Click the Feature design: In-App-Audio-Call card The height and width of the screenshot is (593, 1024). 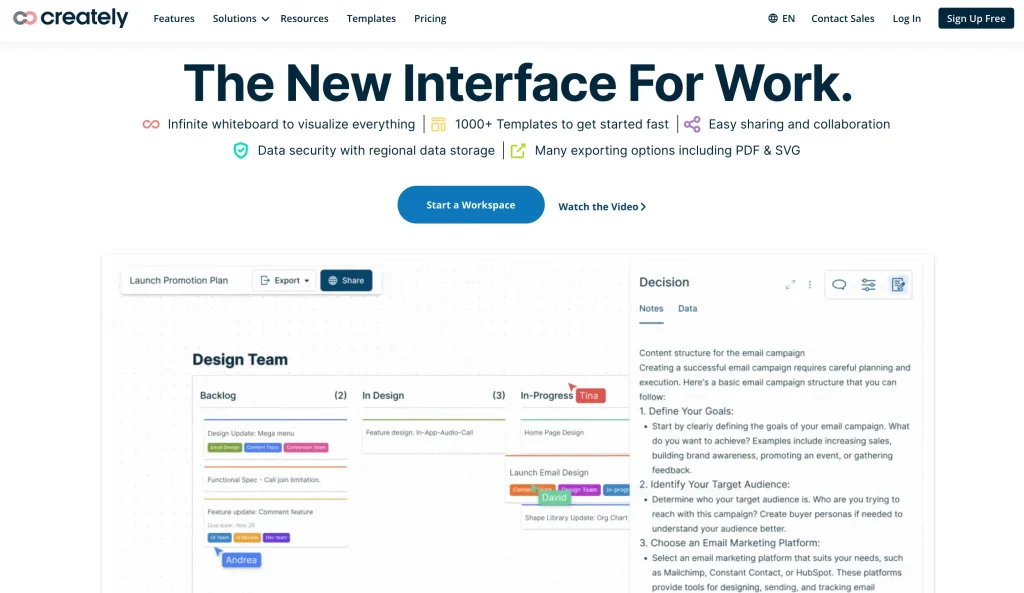coord(434,436)
